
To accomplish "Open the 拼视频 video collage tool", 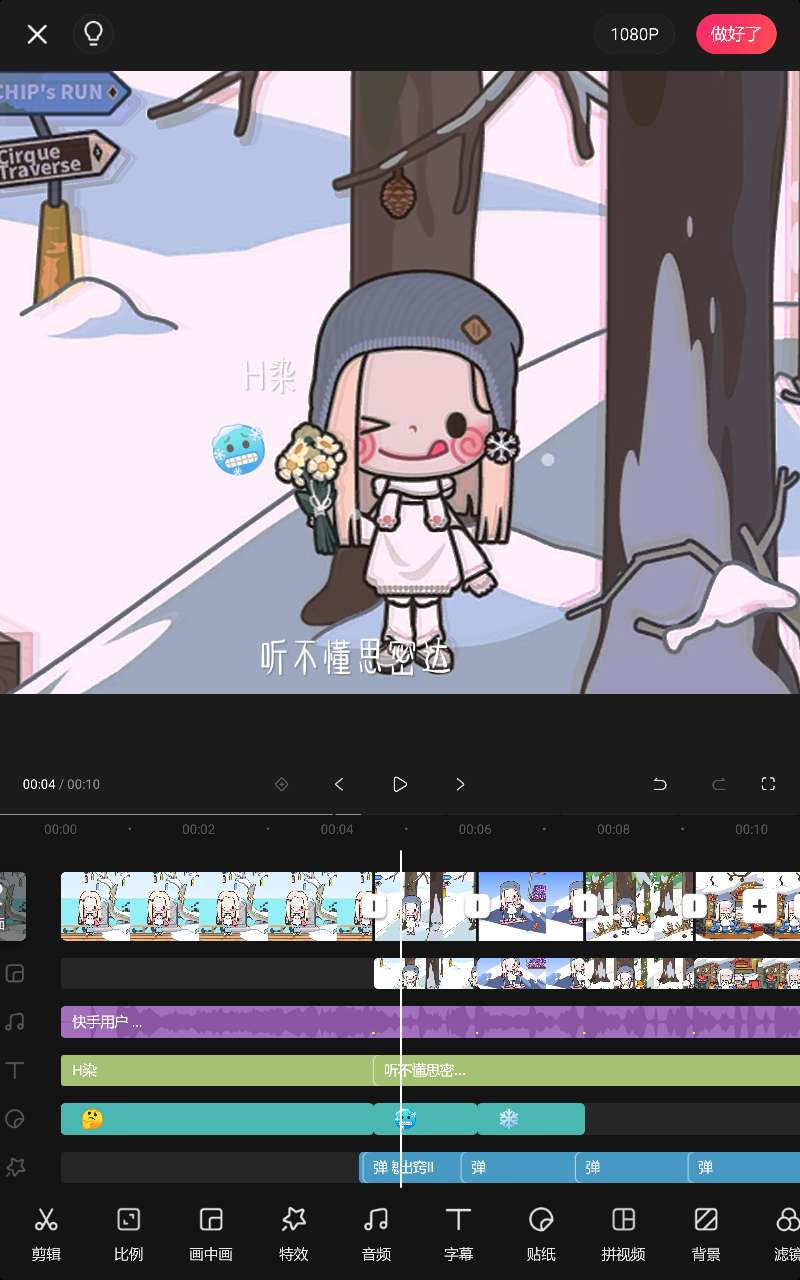I will click(623, 1232).
